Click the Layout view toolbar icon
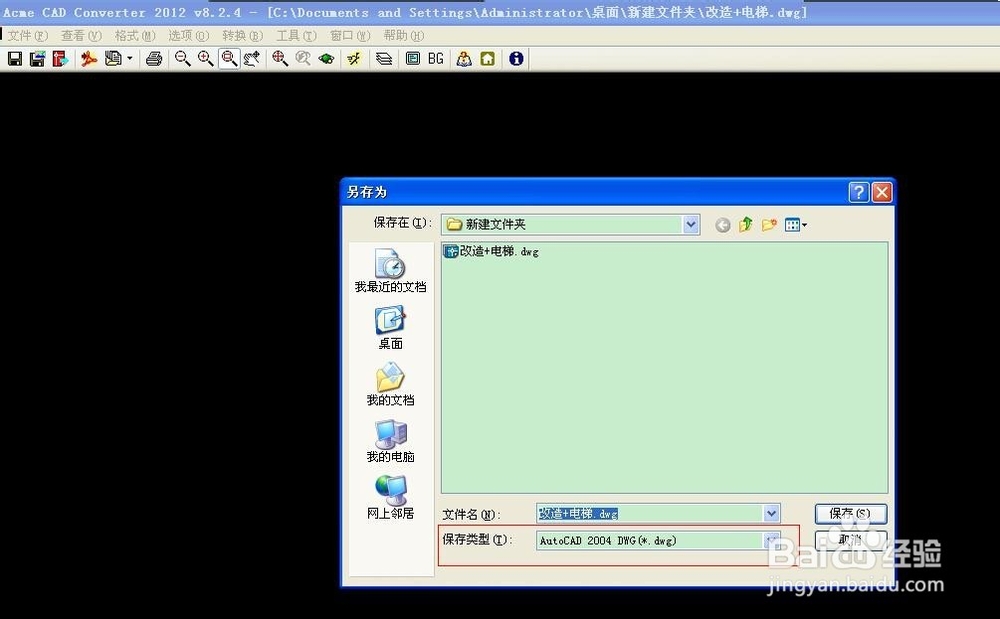Viewport: 1000px width, 619px height. [x=413, y=59]
